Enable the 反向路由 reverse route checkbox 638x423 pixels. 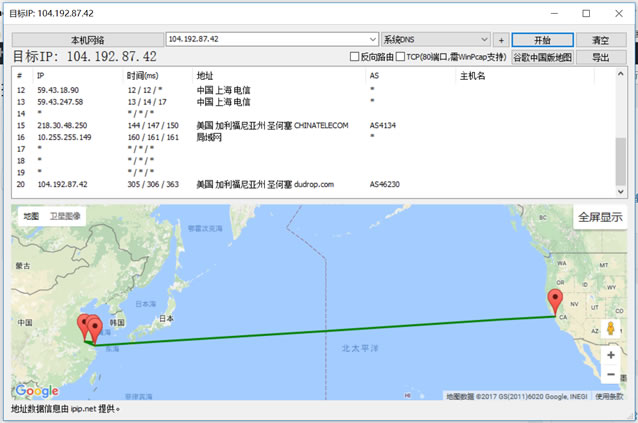click(354, 57)
